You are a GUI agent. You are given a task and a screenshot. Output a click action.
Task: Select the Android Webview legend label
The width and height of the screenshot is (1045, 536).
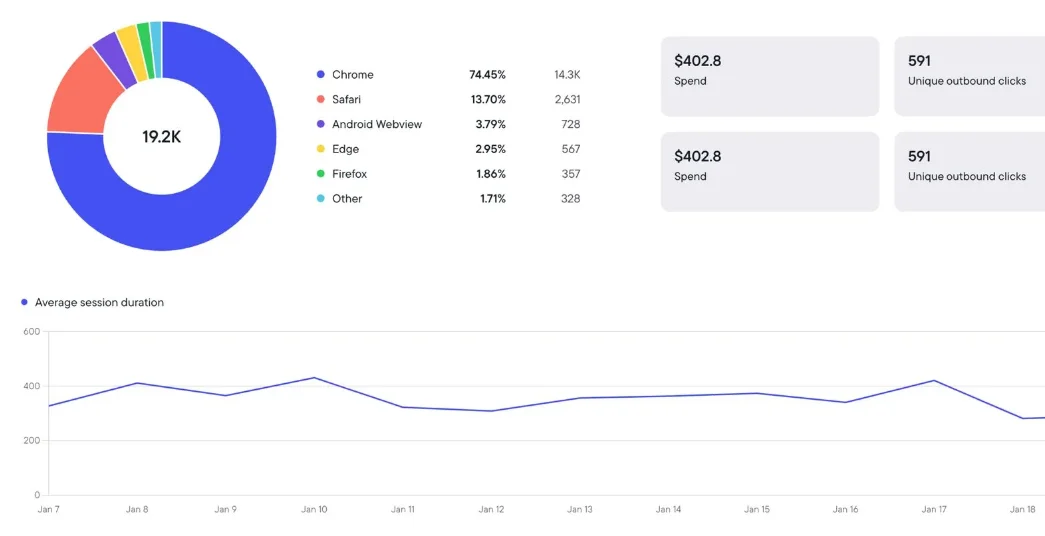coord(377,124)
